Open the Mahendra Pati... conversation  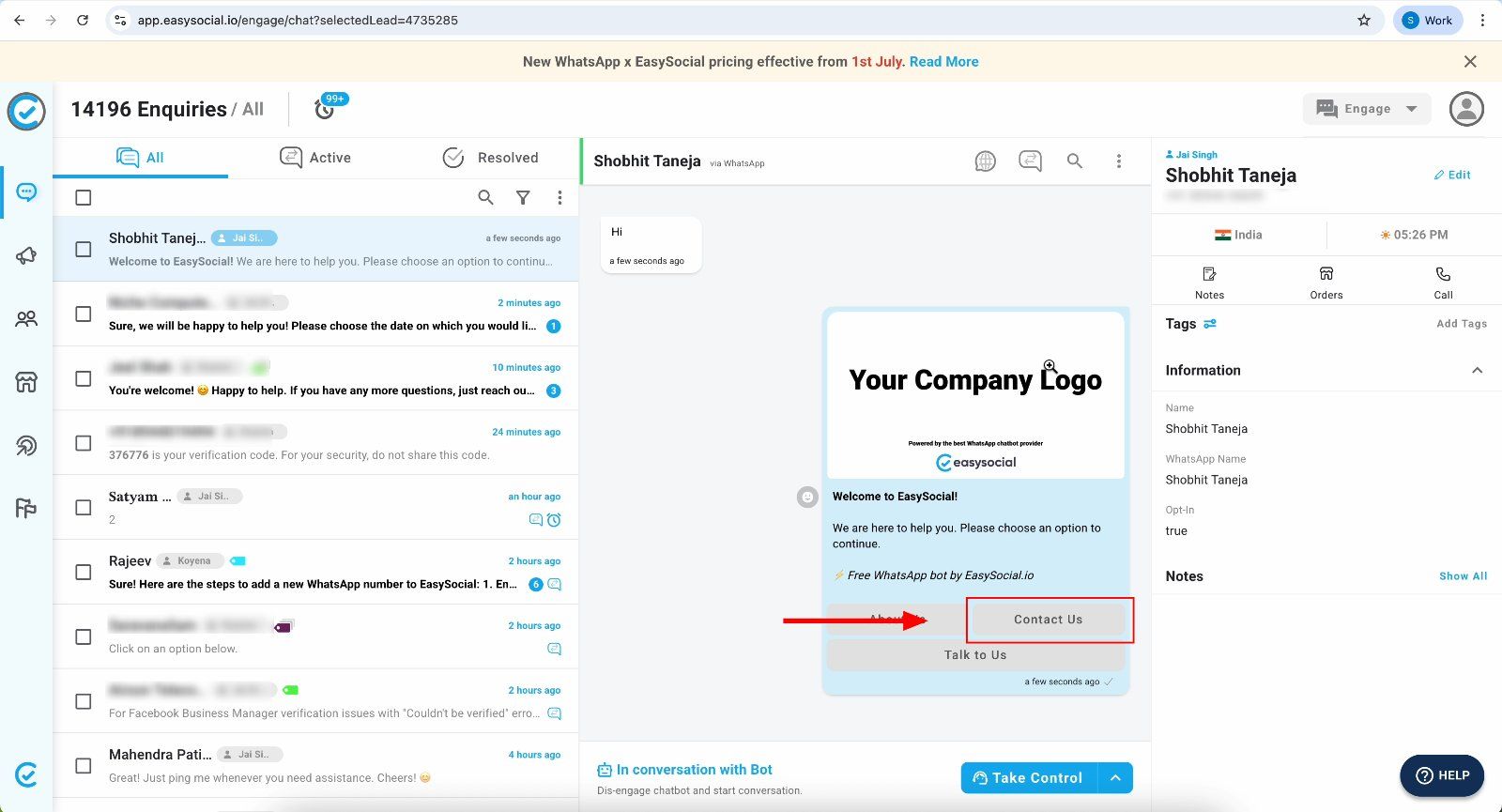click(x=315, y=766)
